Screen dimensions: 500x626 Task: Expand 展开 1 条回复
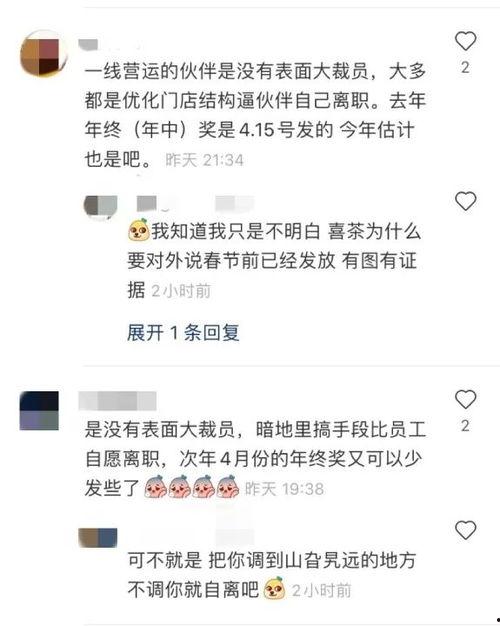[183, 333]
